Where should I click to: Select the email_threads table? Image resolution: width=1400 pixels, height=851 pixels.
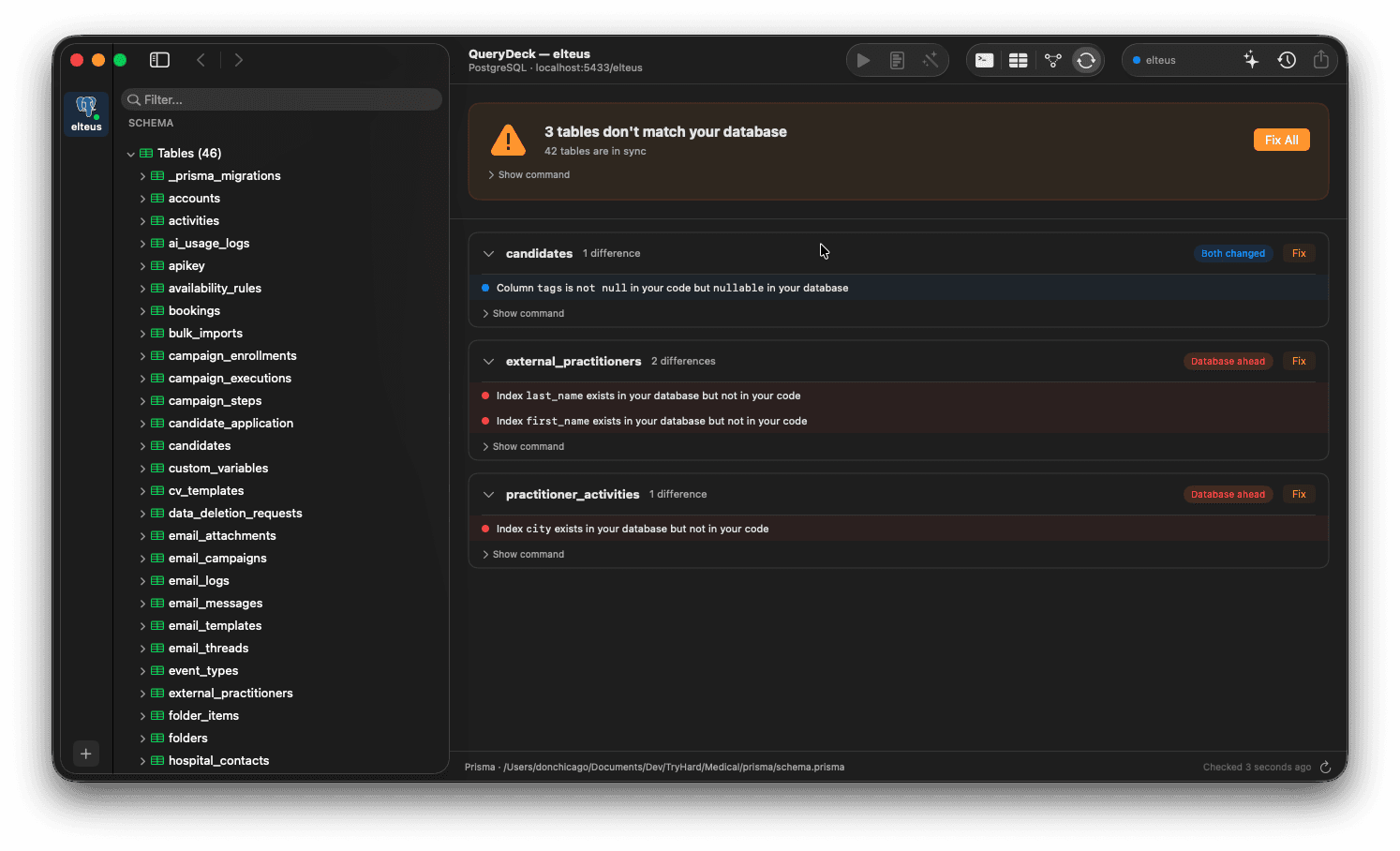208,649
